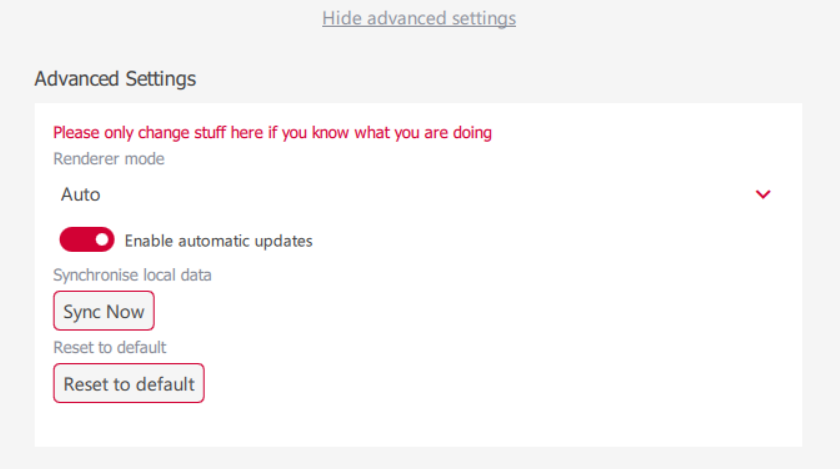
Task: Open the Renderer mode dropdown showing Auto
Action: [x=418, y=194]
